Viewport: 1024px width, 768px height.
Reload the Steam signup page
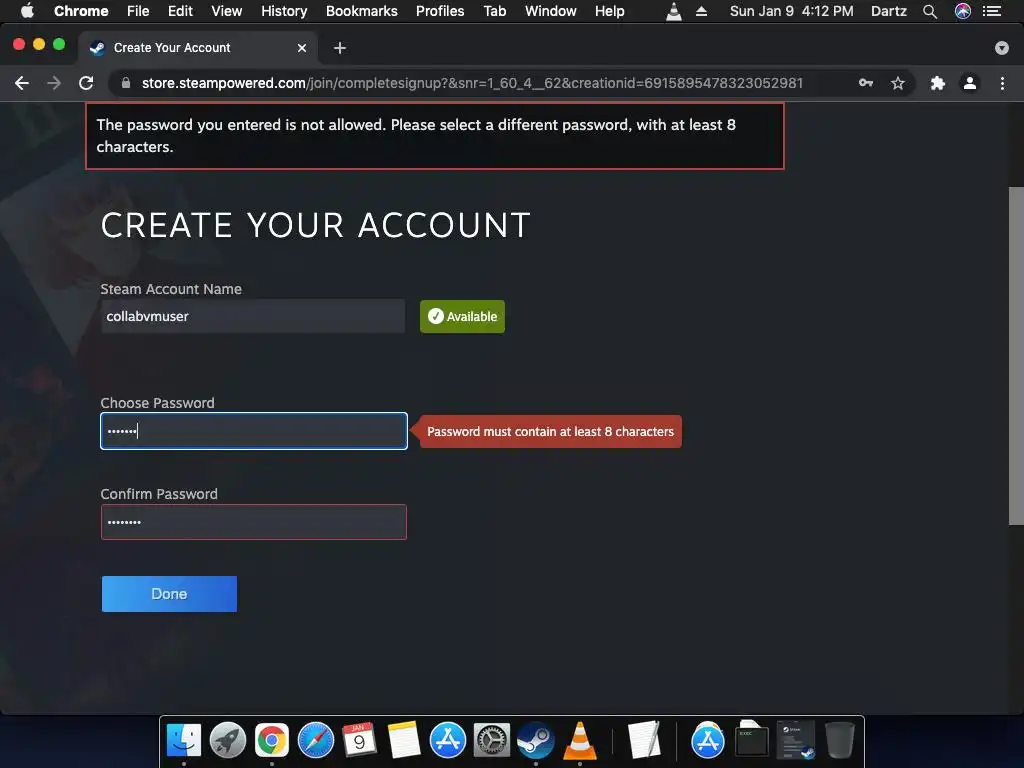coord(86,83)
